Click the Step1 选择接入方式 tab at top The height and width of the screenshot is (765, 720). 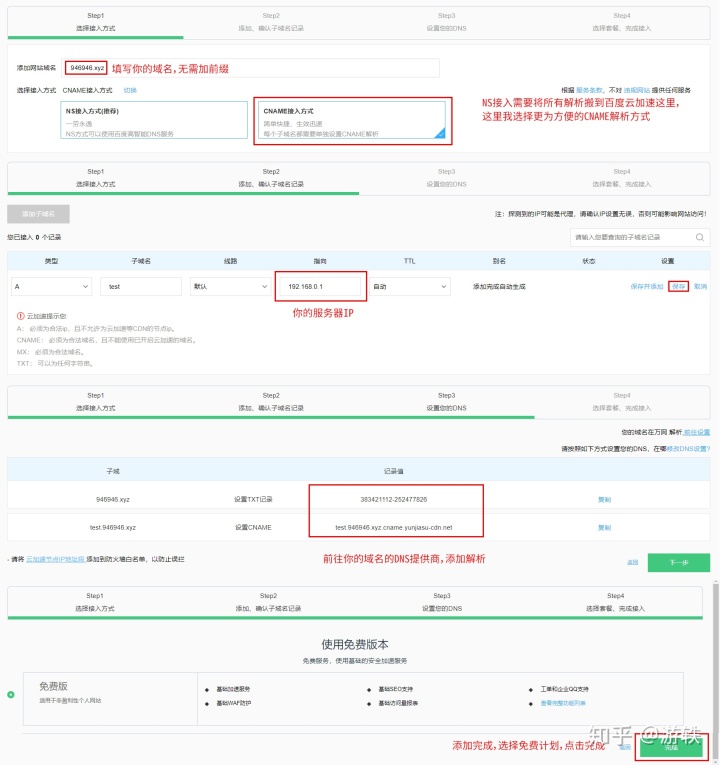tap(96, 21)
